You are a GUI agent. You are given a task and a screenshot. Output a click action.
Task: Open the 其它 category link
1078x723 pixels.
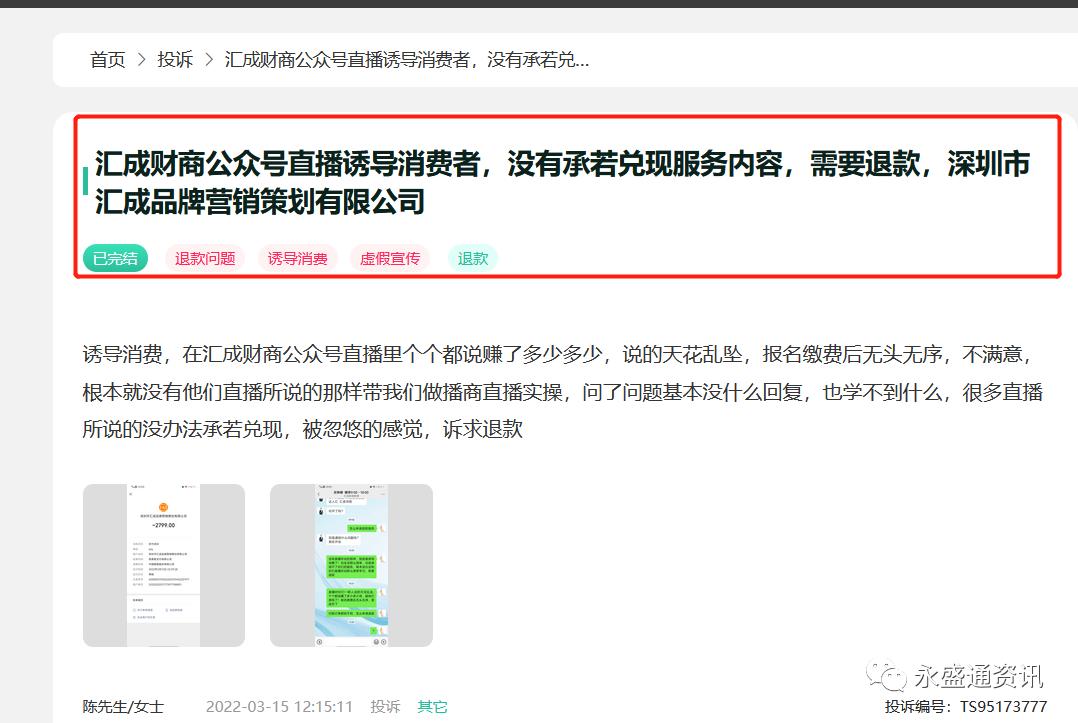tap(432, 706)
